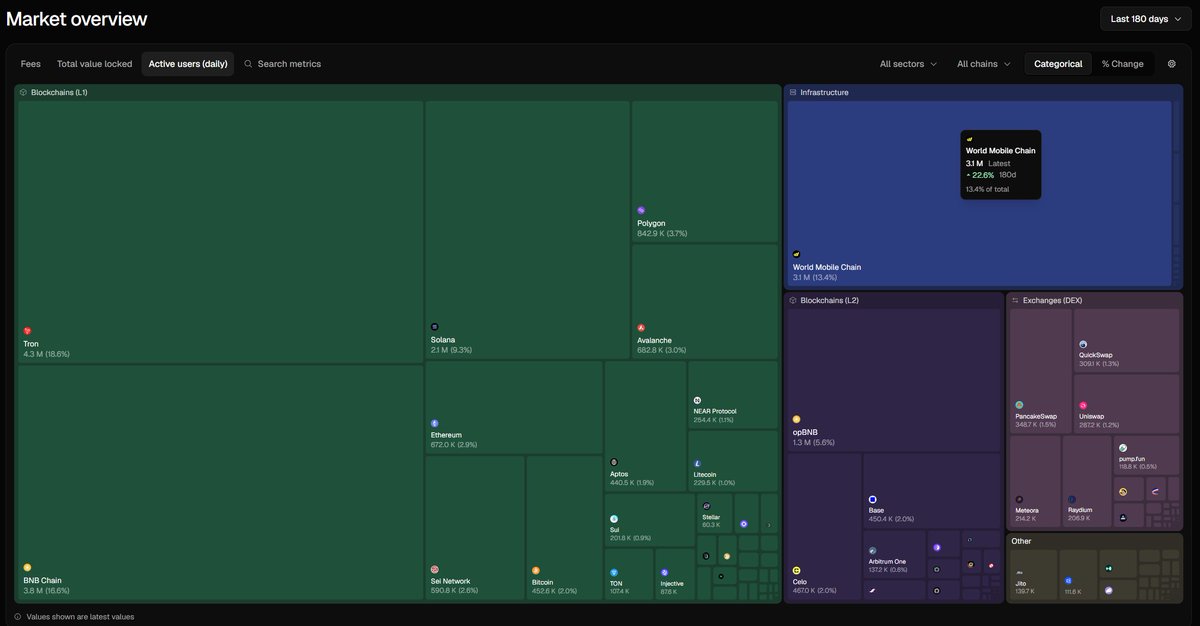This screenshot has height=626, width=1200.
Task: Click the Base logo icon
Action: (873, 499)
